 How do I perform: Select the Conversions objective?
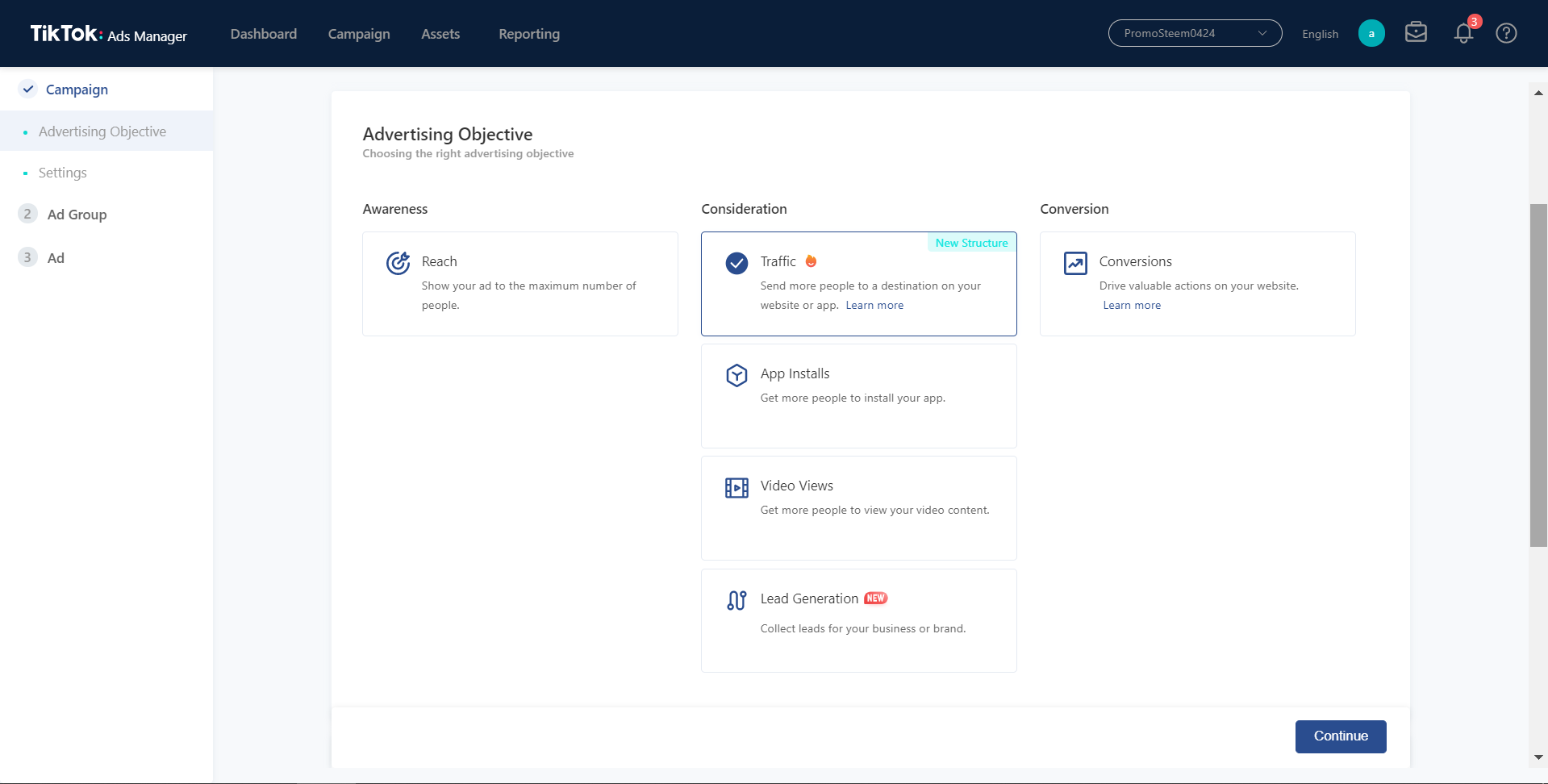coord(1198,284)
